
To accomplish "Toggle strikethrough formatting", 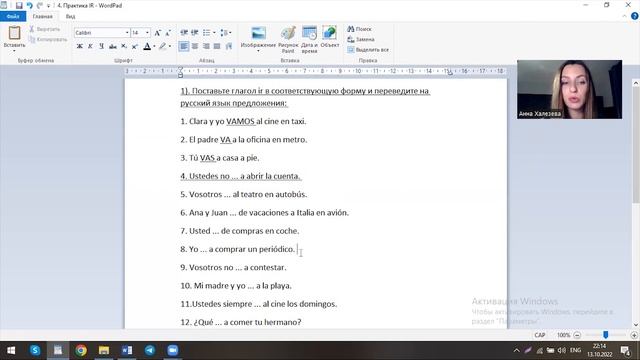I will [113, 47].
